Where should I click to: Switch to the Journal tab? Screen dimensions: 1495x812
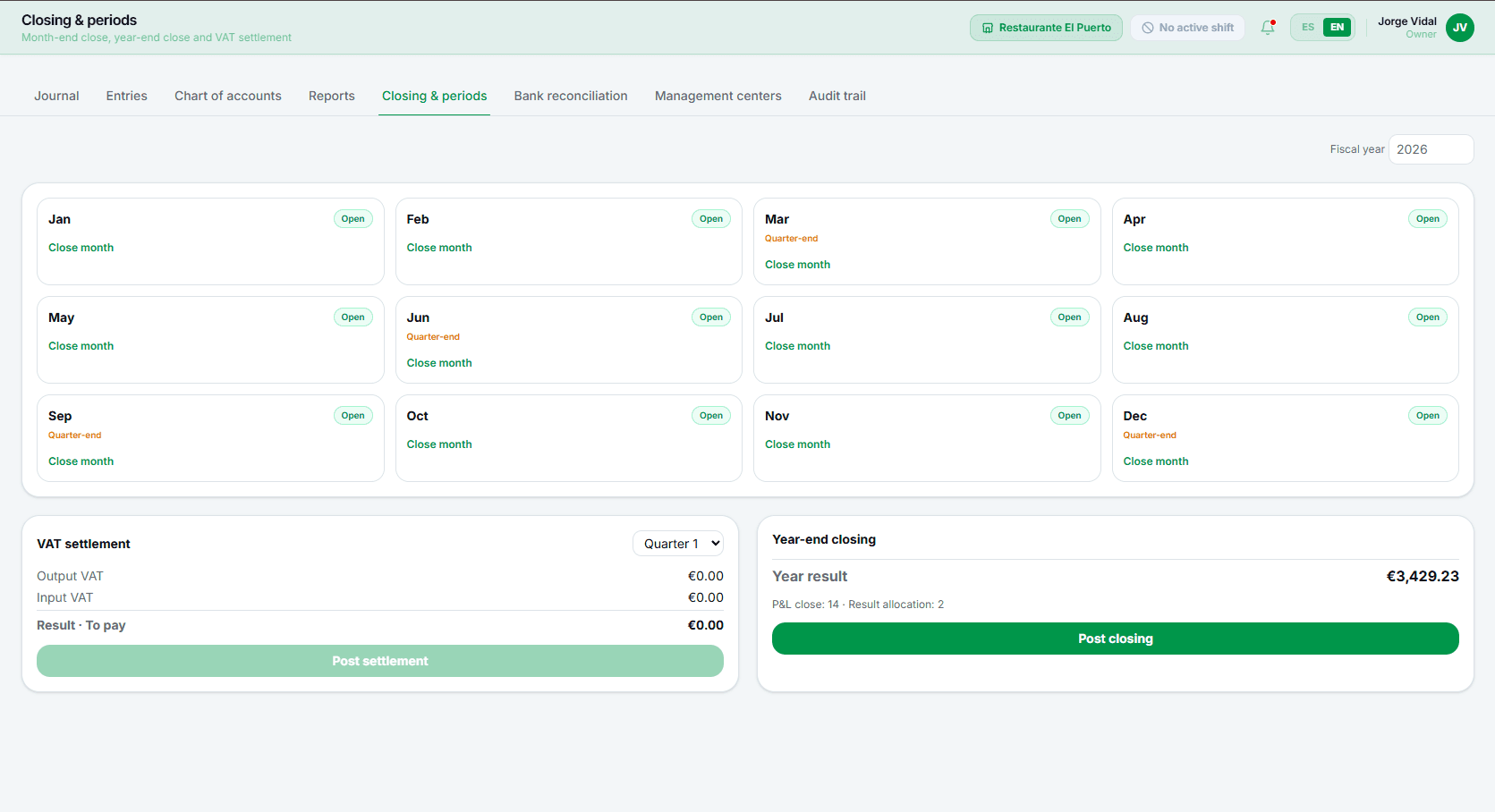[x=56, y=96]
